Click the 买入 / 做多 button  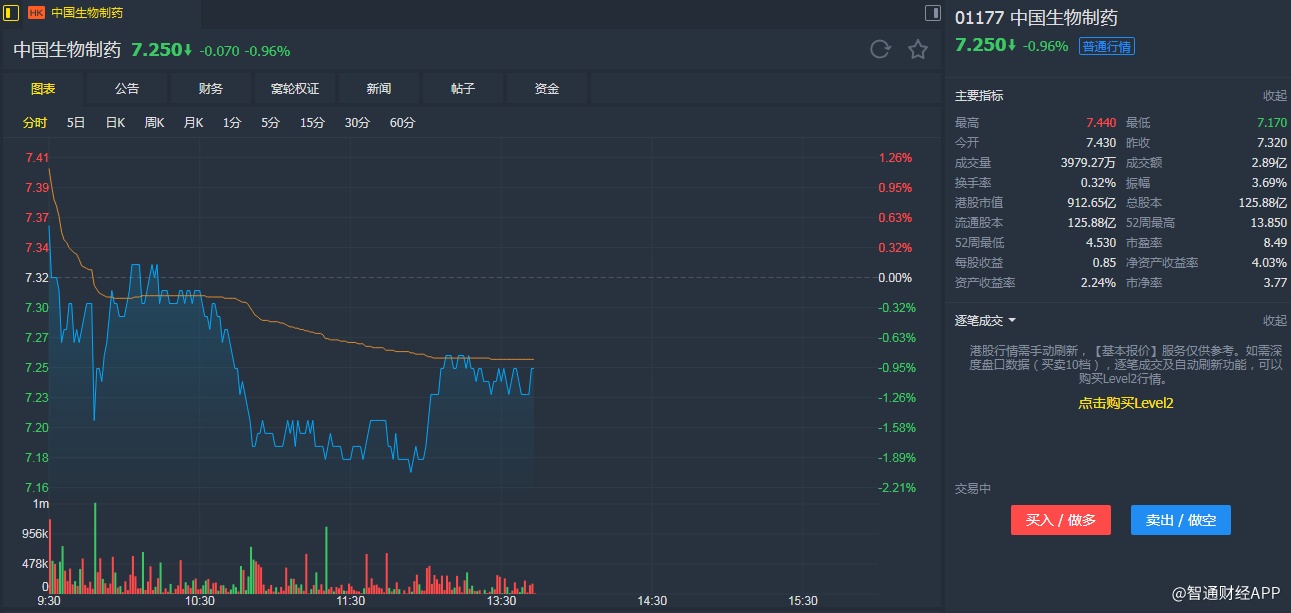tap(1060, 520)
